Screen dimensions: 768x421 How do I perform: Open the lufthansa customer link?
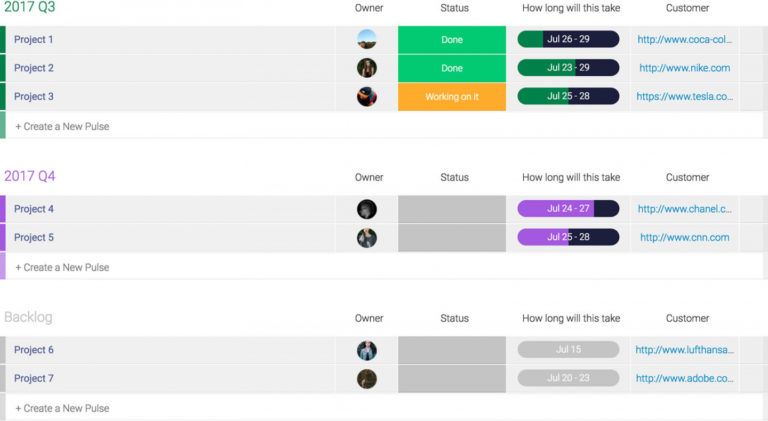click(685, 350)
